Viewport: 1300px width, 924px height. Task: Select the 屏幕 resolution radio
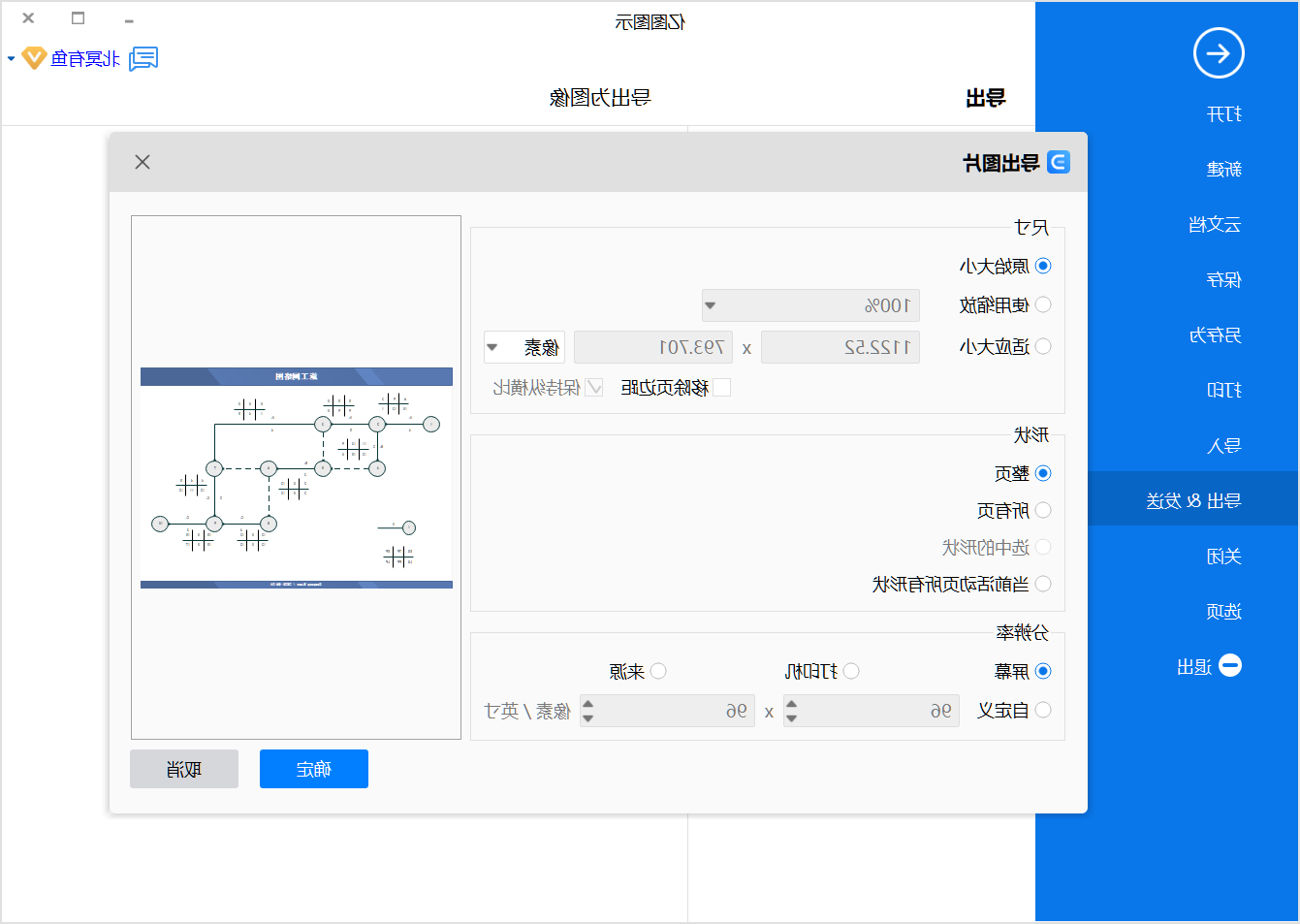tap(1043, 671)
